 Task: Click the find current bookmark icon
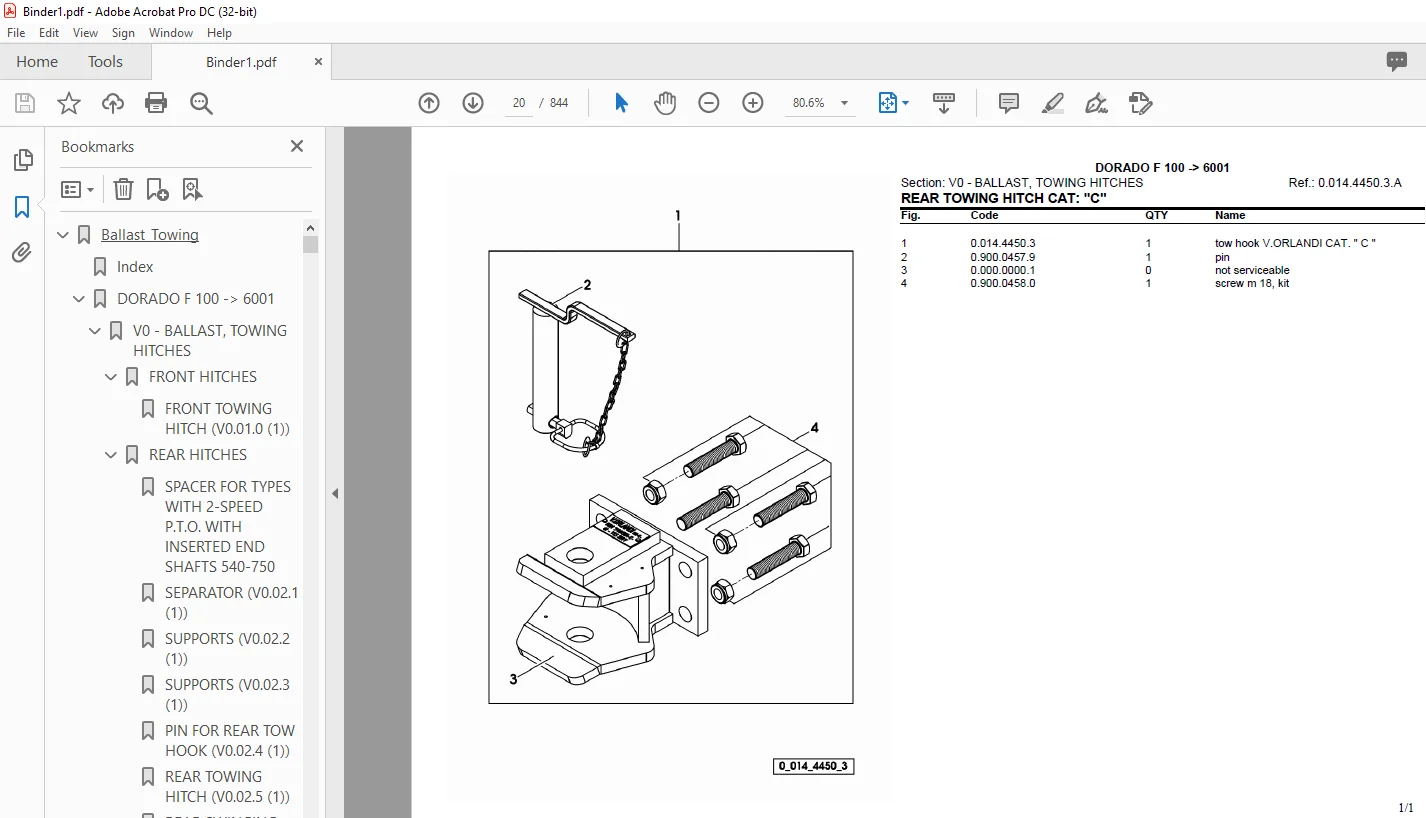pos(192,189)
